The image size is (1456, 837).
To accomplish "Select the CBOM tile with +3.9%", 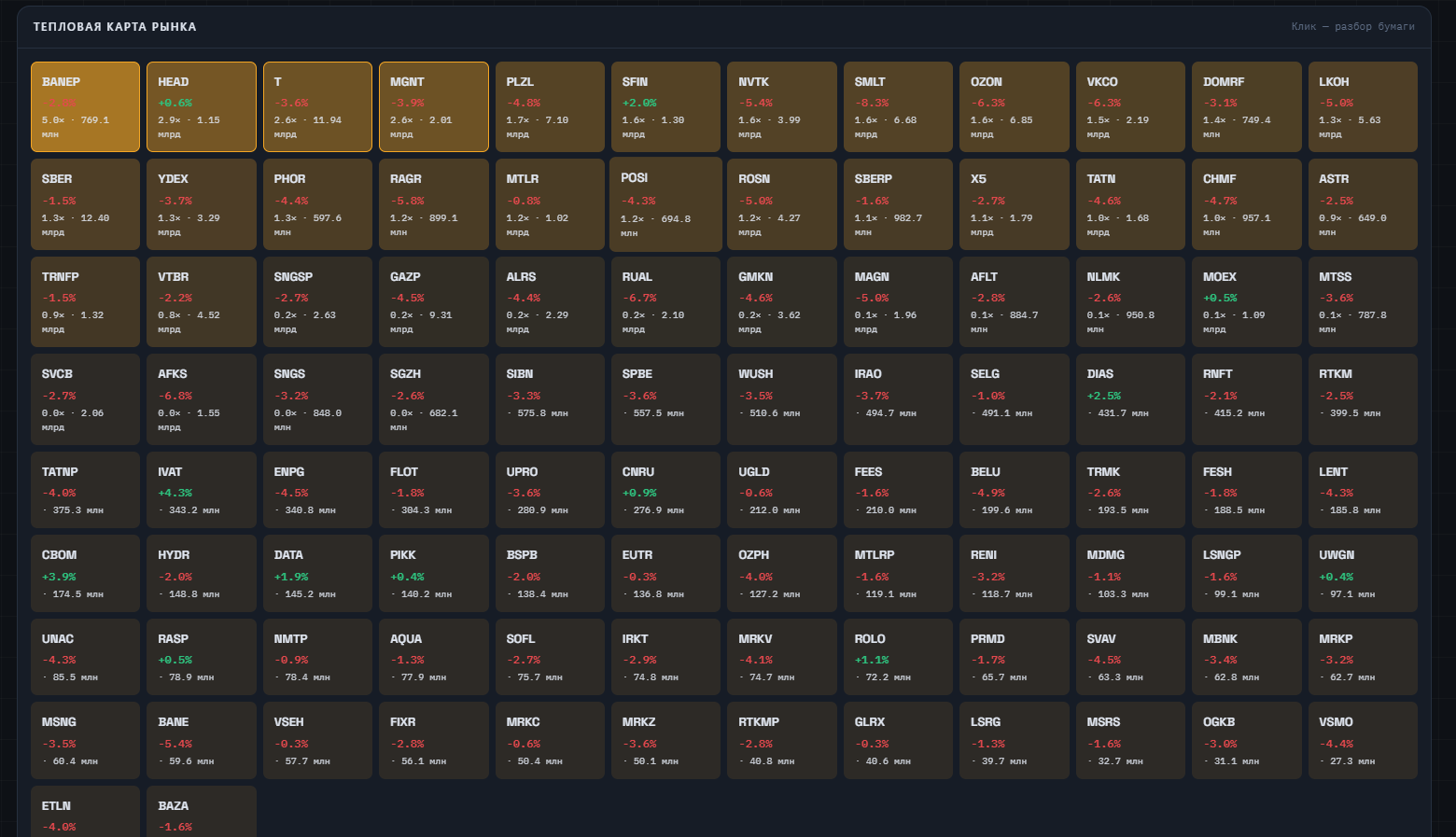I will tap(85, 573).
